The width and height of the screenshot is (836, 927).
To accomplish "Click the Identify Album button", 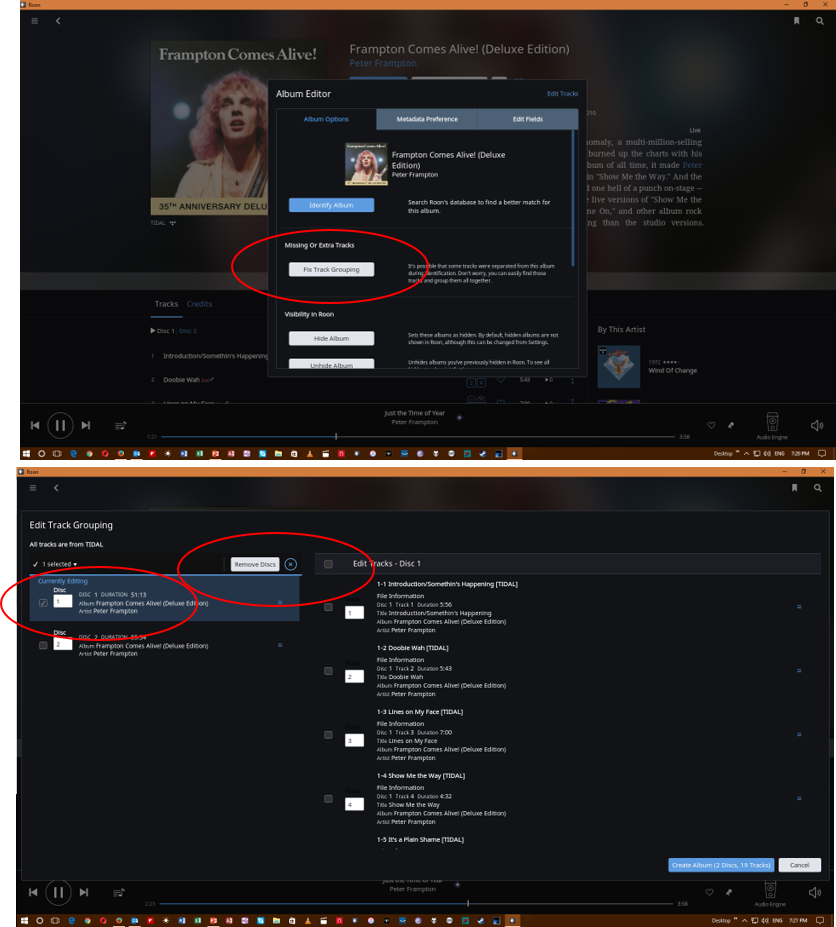I will tap(331, 205).
